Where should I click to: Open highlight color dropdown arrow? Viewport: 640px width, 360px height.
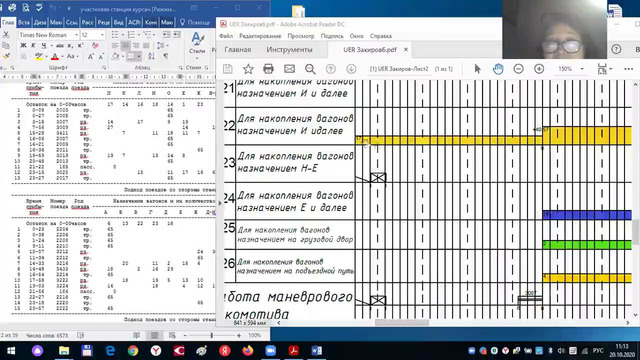click(46, 56)
